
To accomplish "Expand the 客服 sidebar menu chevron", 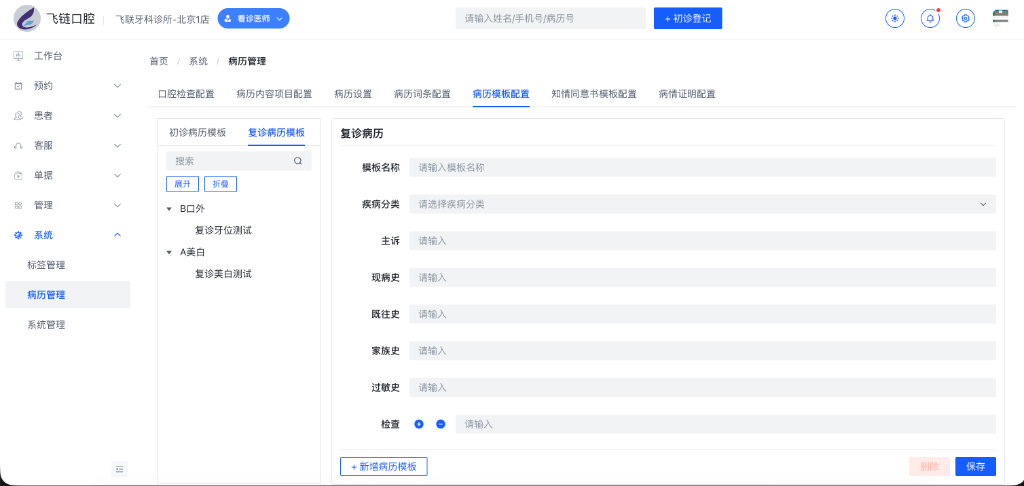I will 118,146.
